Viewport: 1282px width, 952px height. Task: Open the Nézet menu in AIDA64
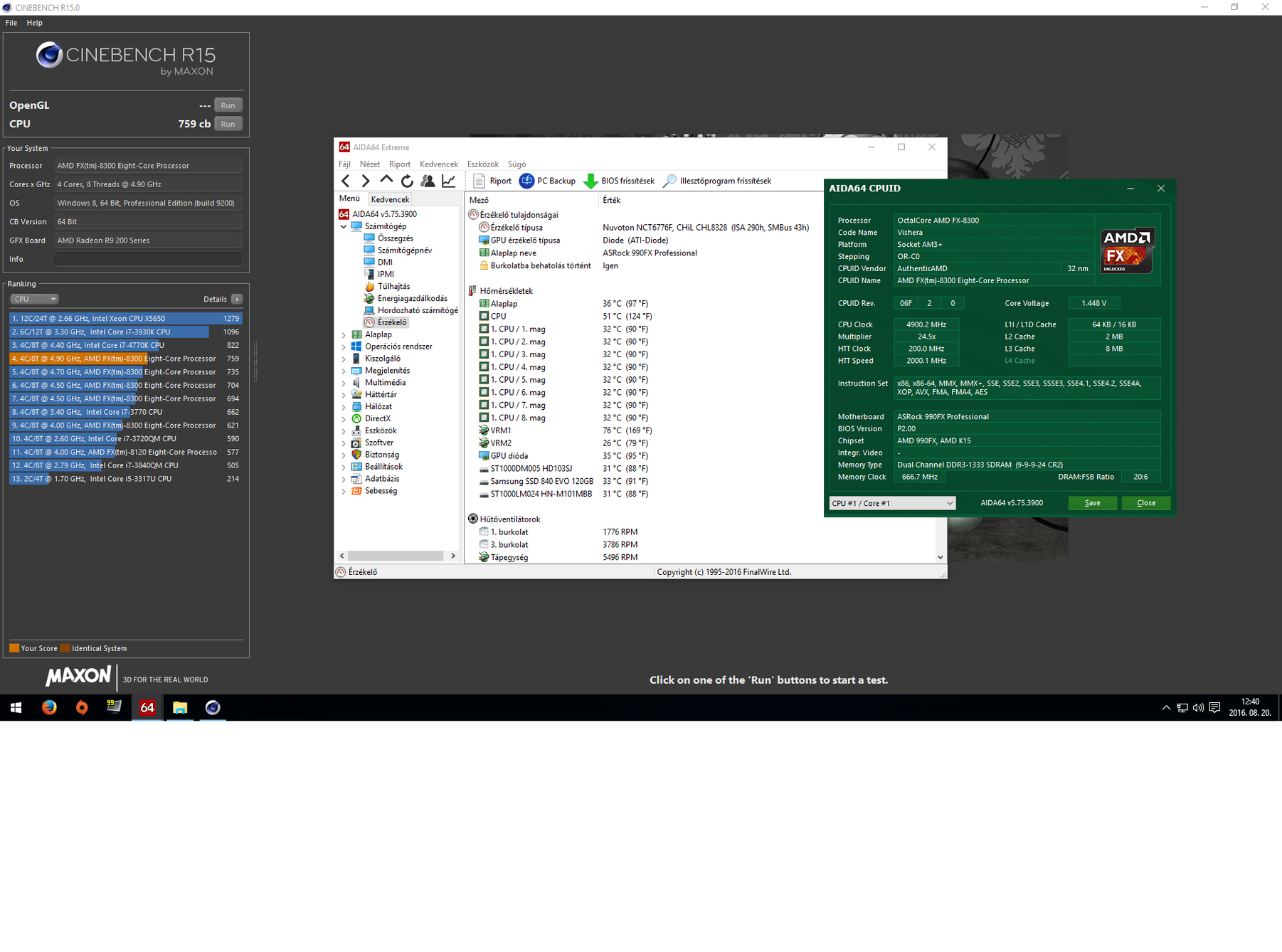click(x=370, y=164)
